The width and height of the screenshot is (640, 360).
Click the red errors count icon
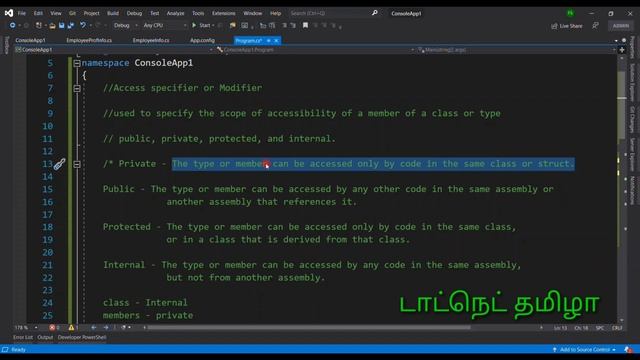52,327
